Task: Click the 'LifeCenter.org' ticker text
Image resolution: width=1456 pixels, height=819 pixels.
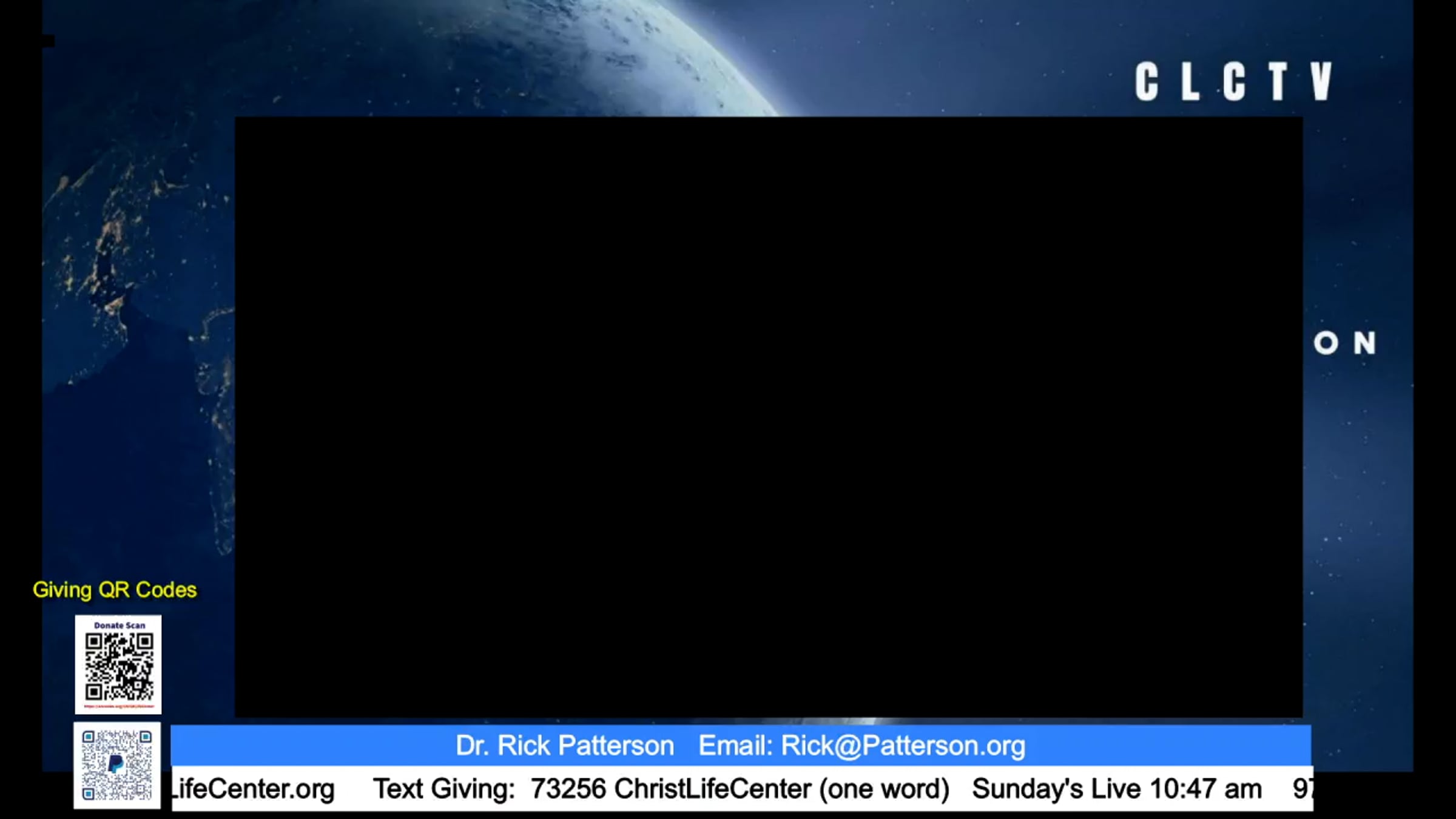Action: coord(254,789)
